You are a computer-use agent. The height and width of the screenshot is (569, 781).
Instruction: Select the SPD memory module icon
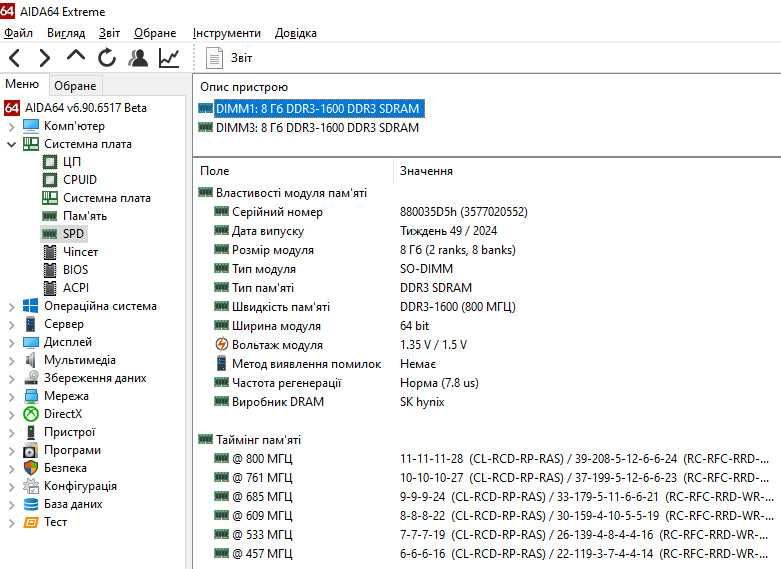(50, 234)
